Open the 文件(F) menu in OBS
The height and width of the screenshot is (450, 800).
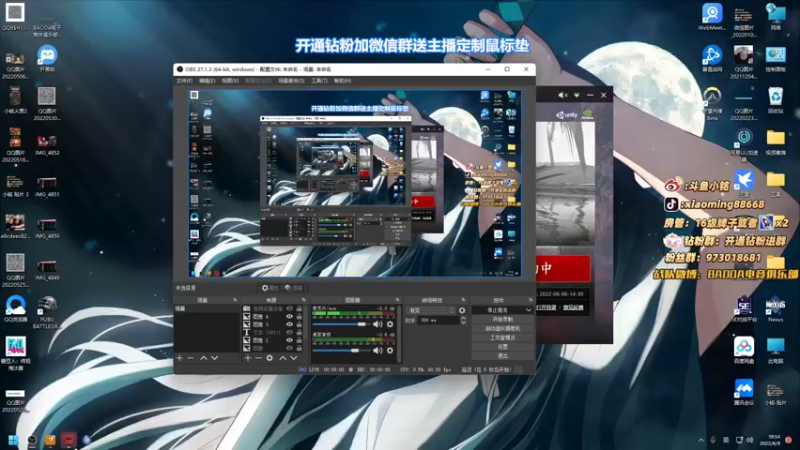pos(184,81)
